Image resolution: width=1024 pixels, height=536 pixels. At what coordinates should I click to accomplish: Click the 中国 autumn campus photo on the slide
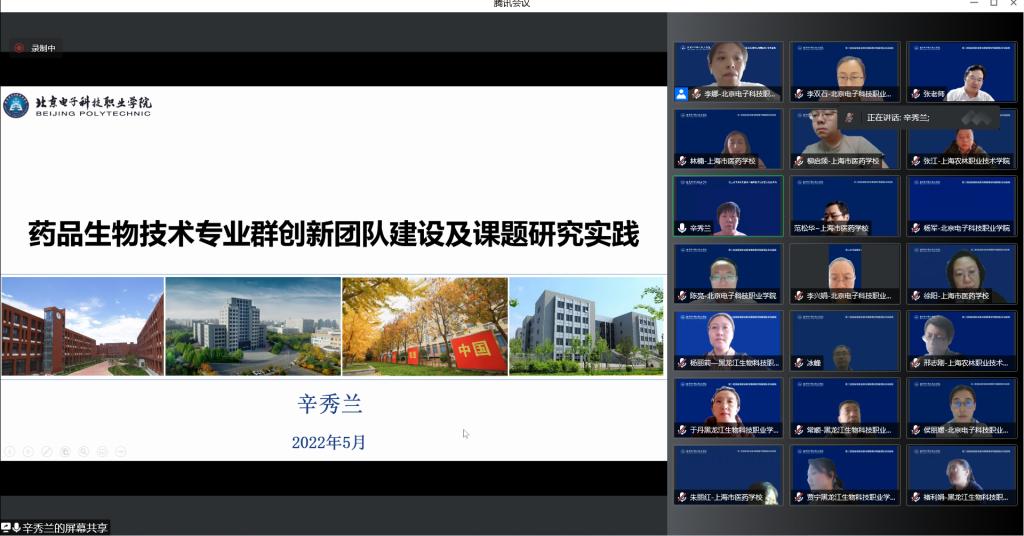click(x=424, y=326)
